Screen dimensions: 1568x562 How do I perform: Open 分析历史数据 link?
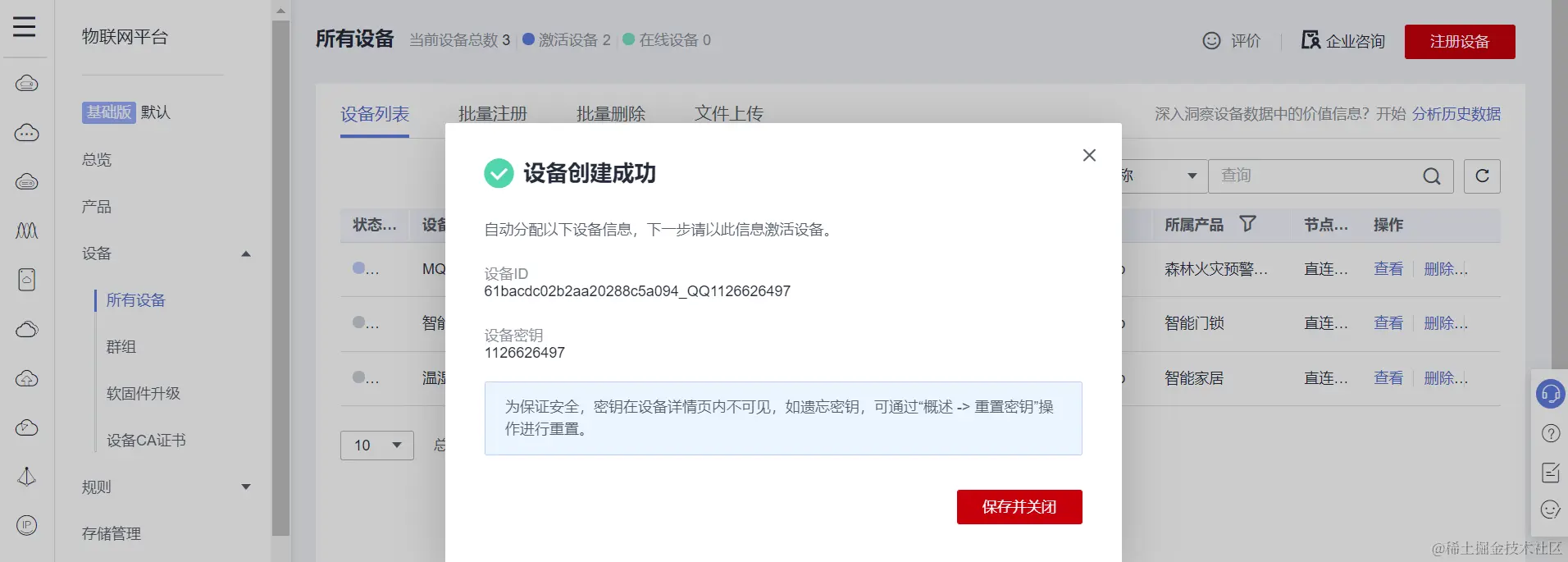click(x=1456, y=114)
